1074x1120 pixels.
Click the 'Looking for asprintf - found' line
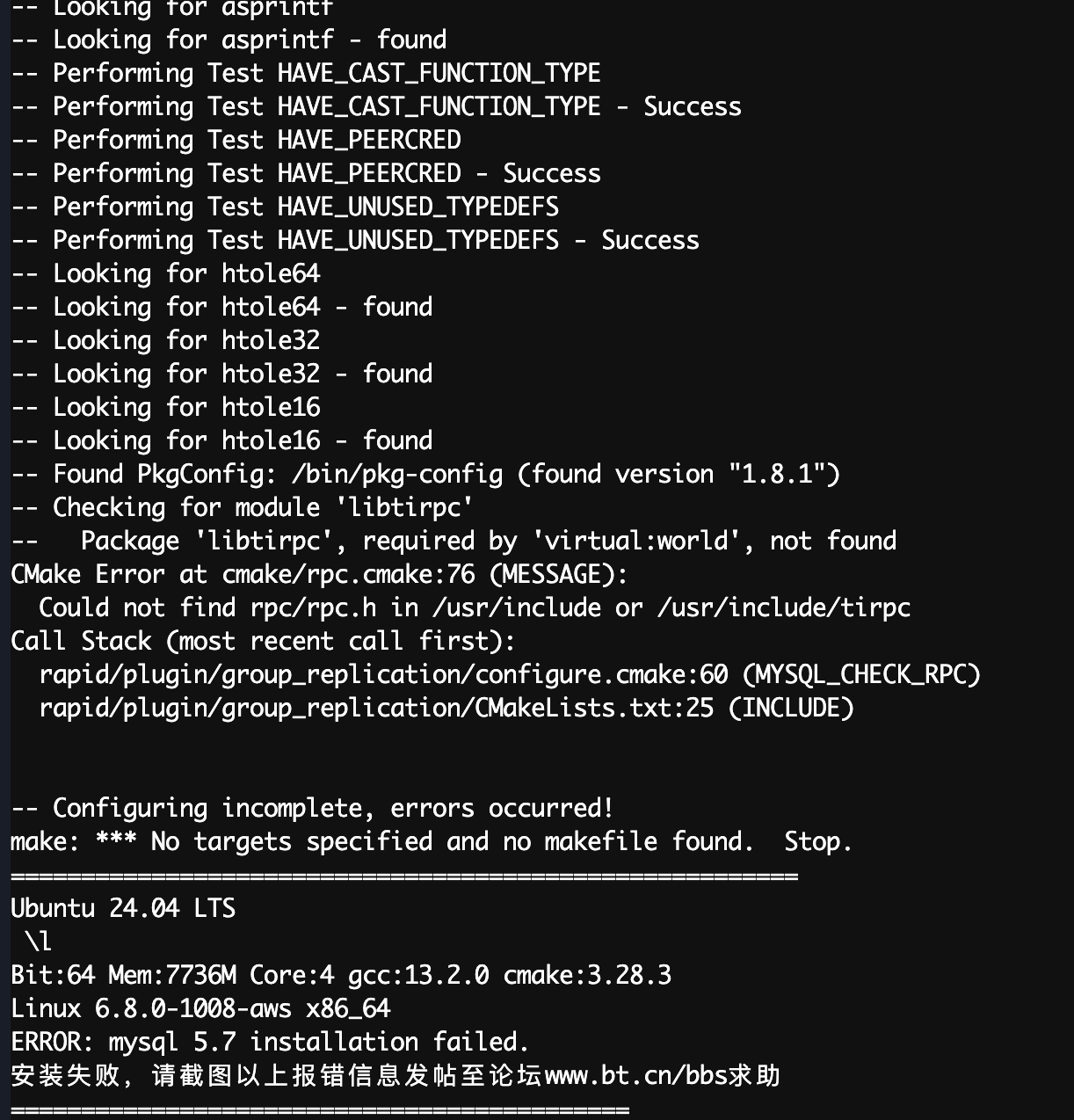pyautogui.click(x=229, y=40)
